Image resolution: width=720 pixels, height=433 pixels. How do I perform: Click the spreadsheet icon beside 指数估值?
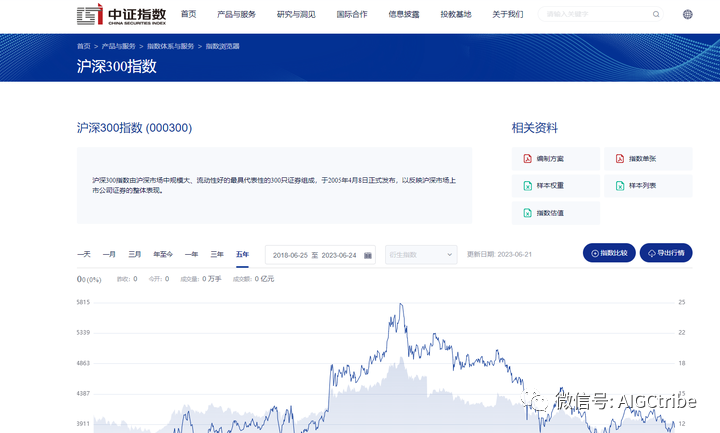point(528,213)
